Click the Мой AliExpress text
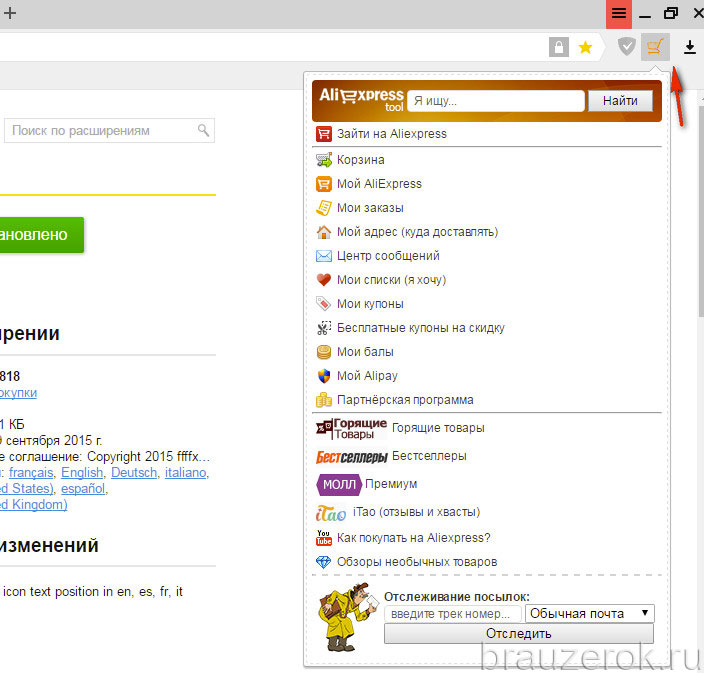 (379, 184)
